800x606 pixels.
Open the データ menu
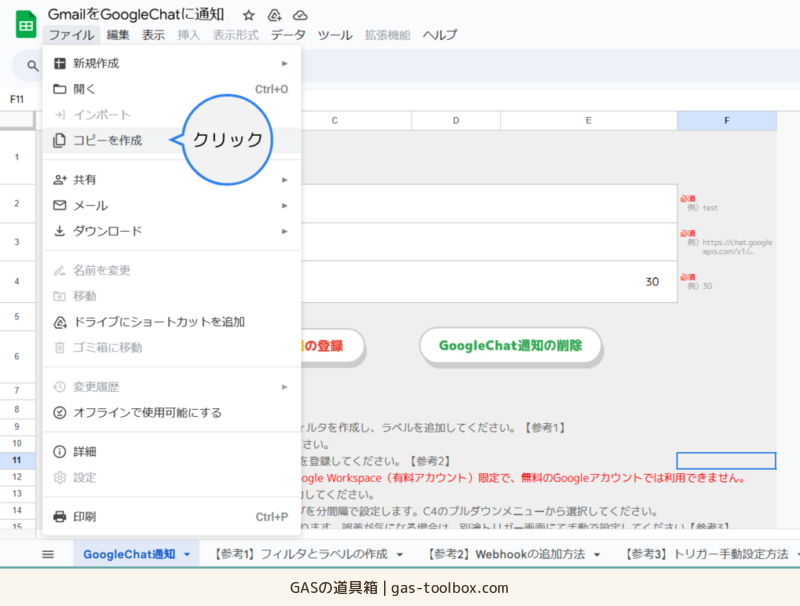click(288, 35)
